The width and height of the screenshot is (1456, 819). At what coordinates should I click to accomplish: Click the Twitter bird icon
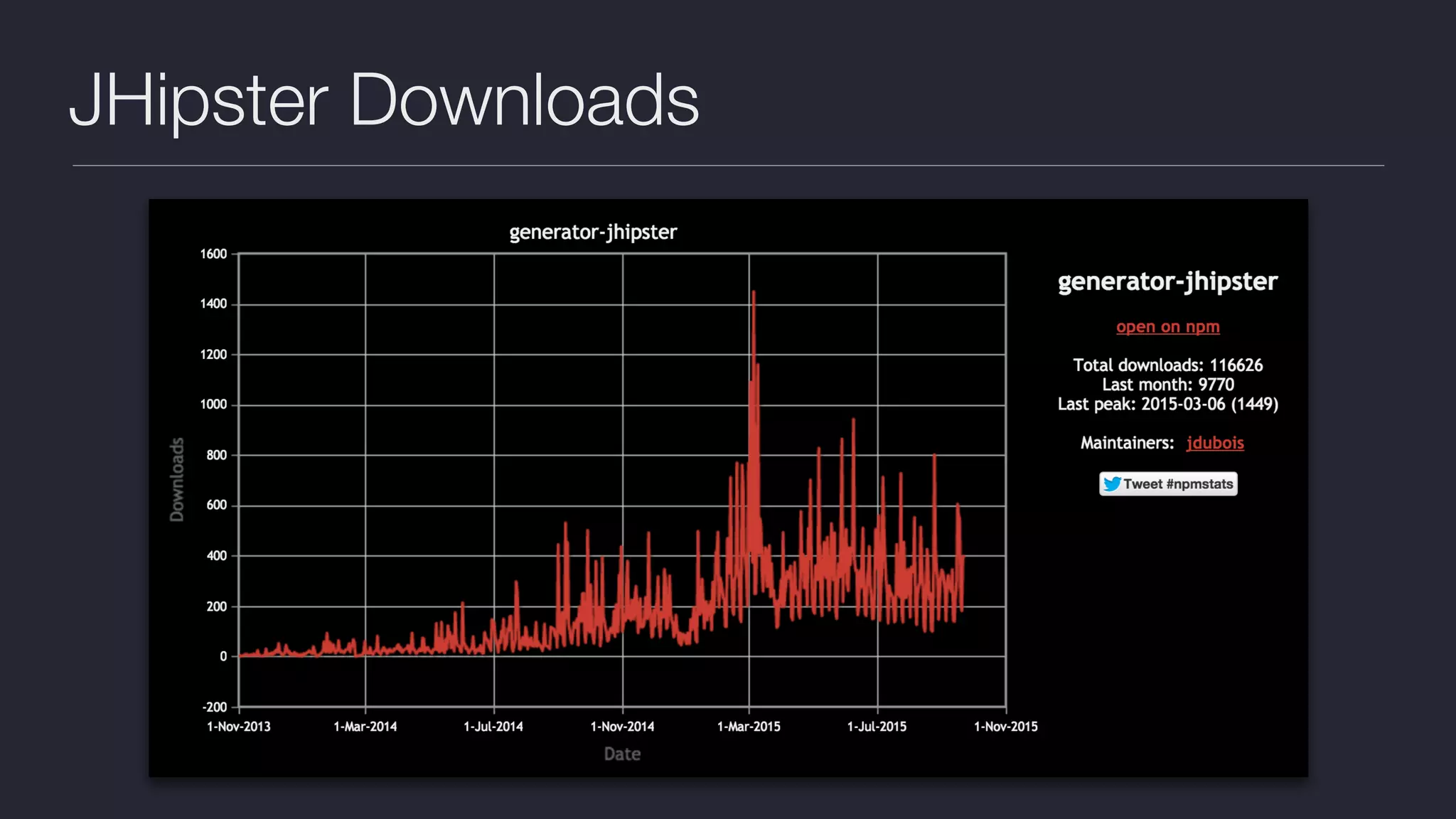(x=1112, y=484)
